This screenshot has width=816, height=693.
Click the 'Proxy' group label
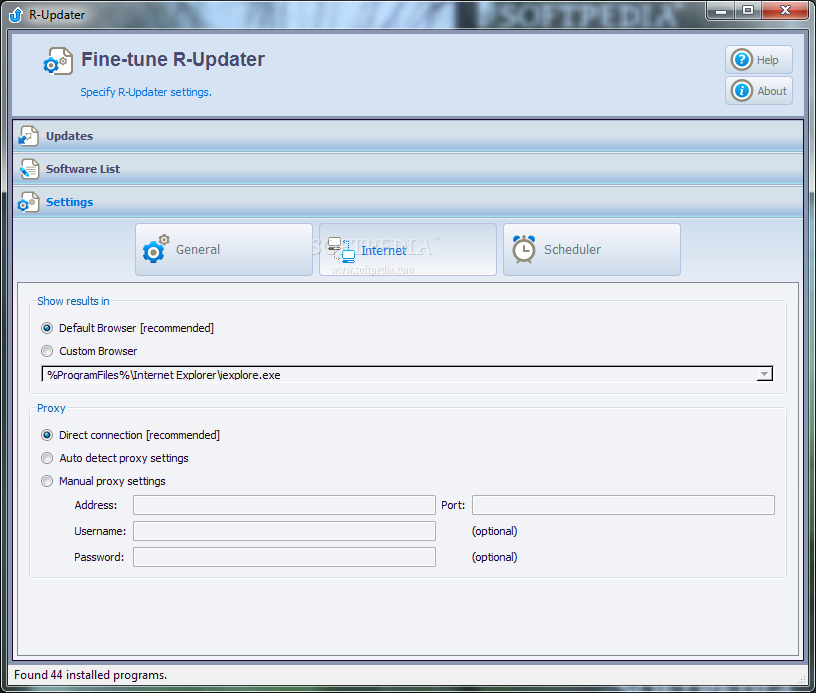pyautogui.click(x=51, y=408)
